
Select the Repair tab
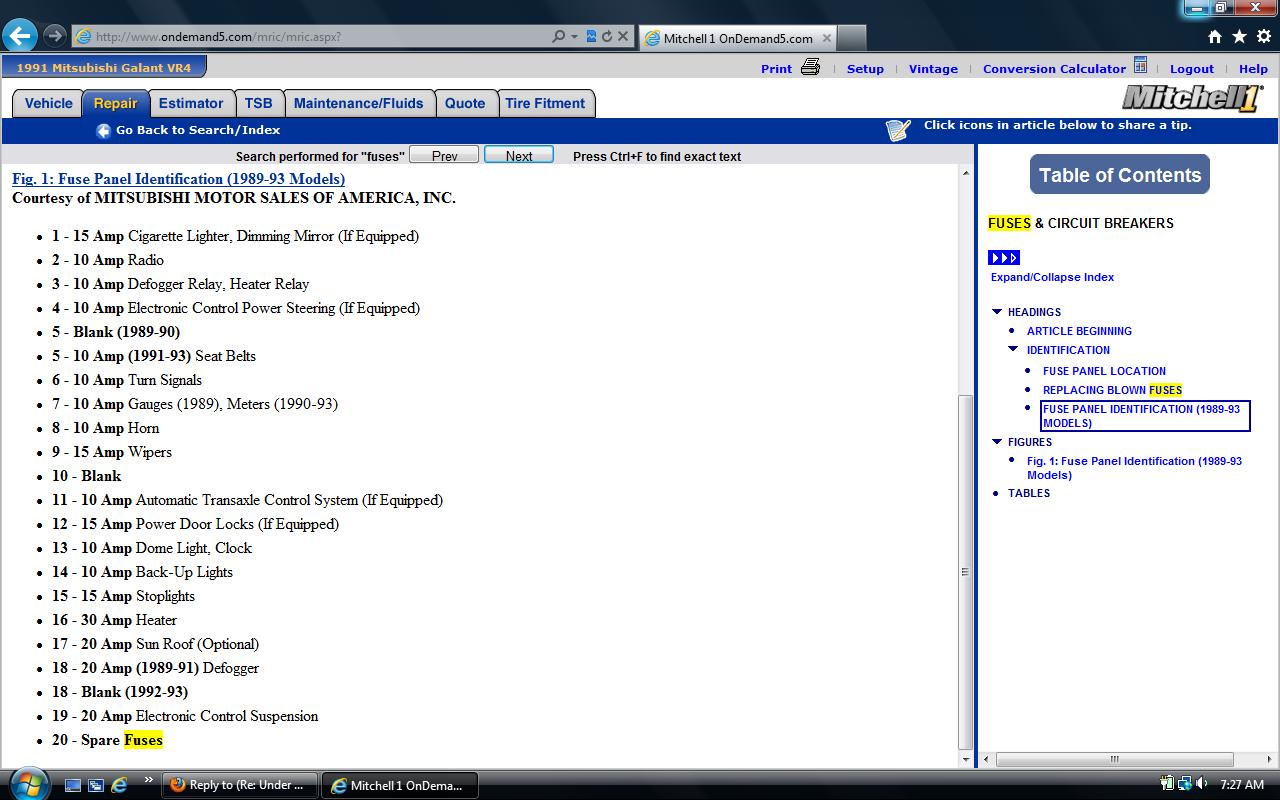pos(116,104)
